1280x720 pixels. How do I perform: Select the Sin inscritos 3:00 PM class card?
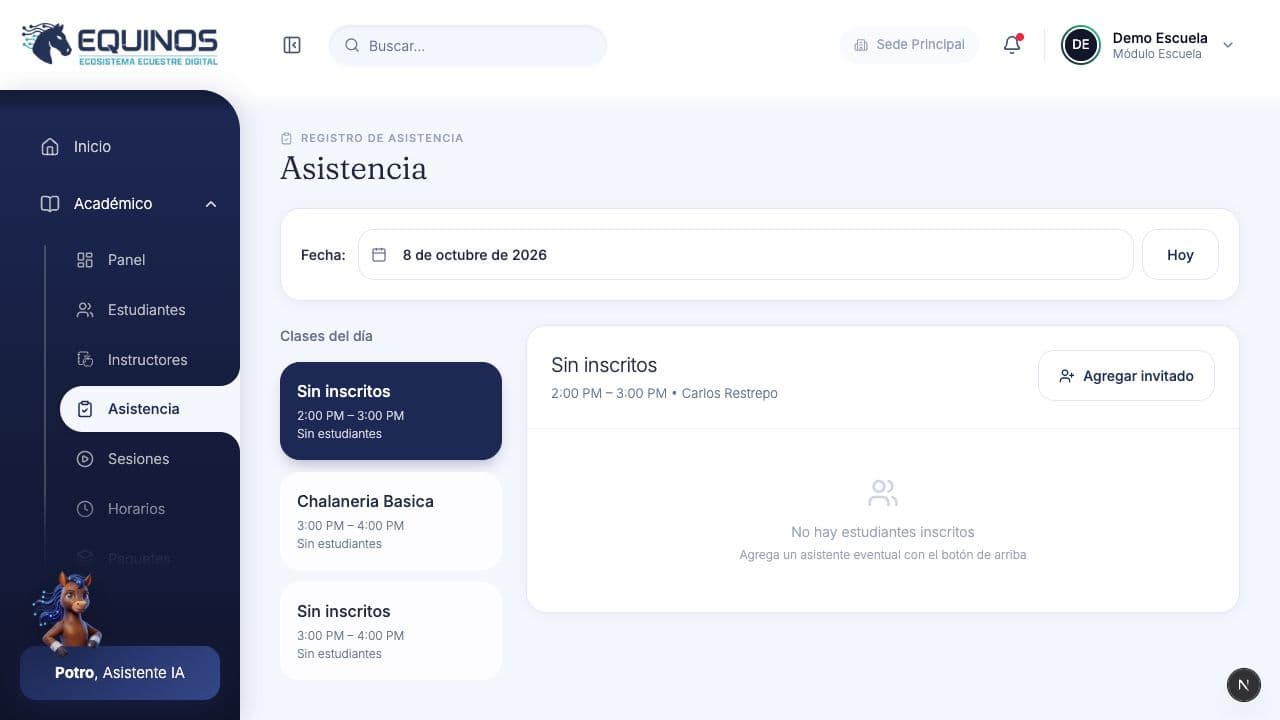391,631
